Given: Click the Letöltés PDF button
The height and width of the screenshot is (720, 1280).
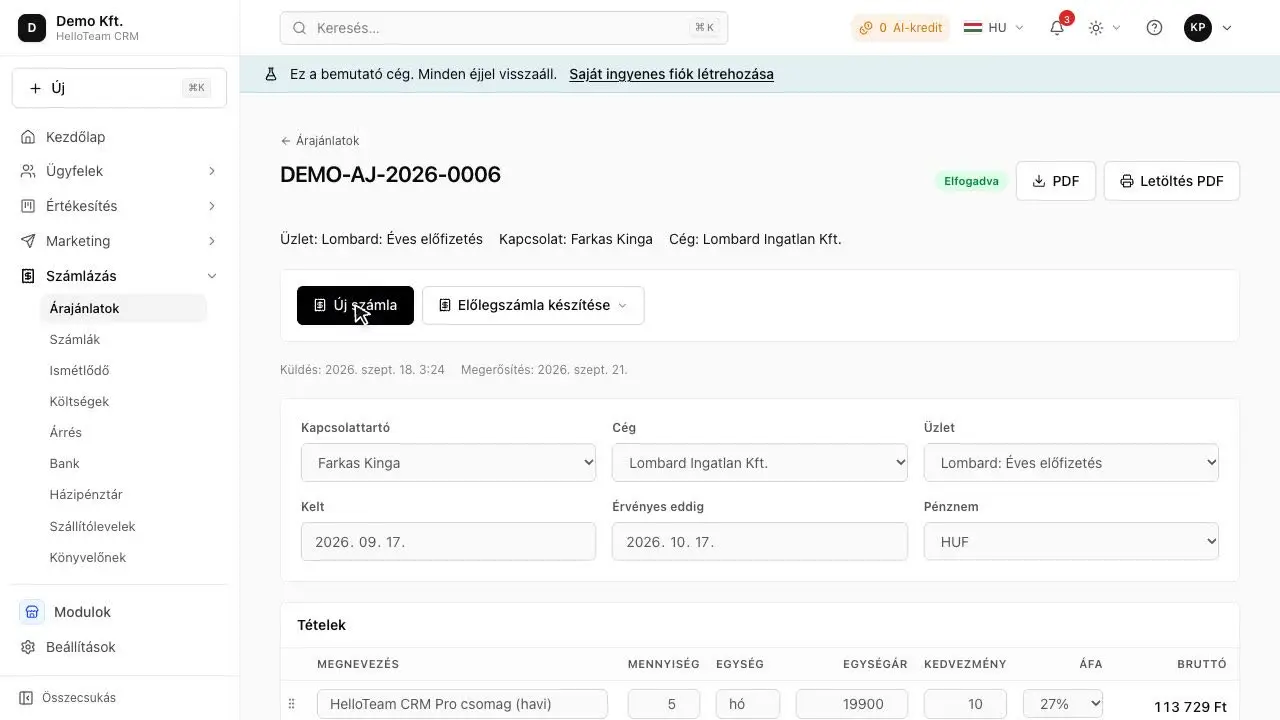Looking at the screenshot, I should [x=1171, y=181].
